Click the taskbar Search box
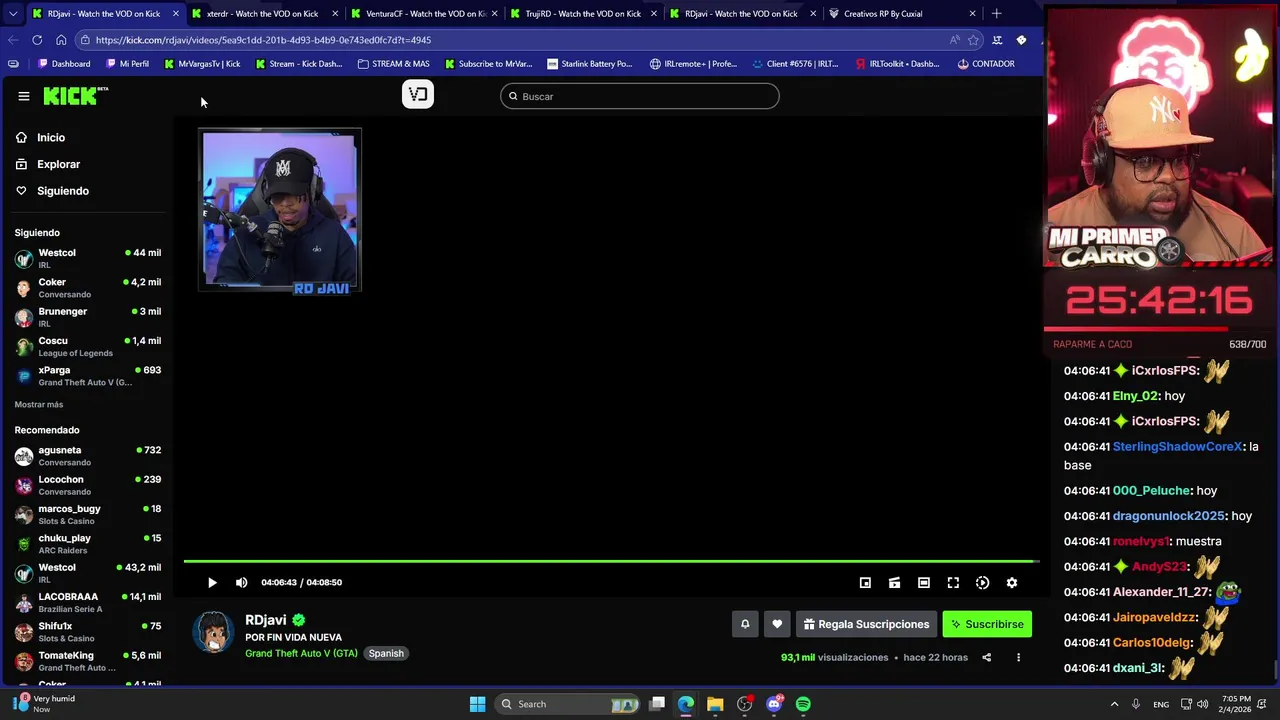Image resolution: width=1280 pixels, height=720 pixels. pos(569,704)
